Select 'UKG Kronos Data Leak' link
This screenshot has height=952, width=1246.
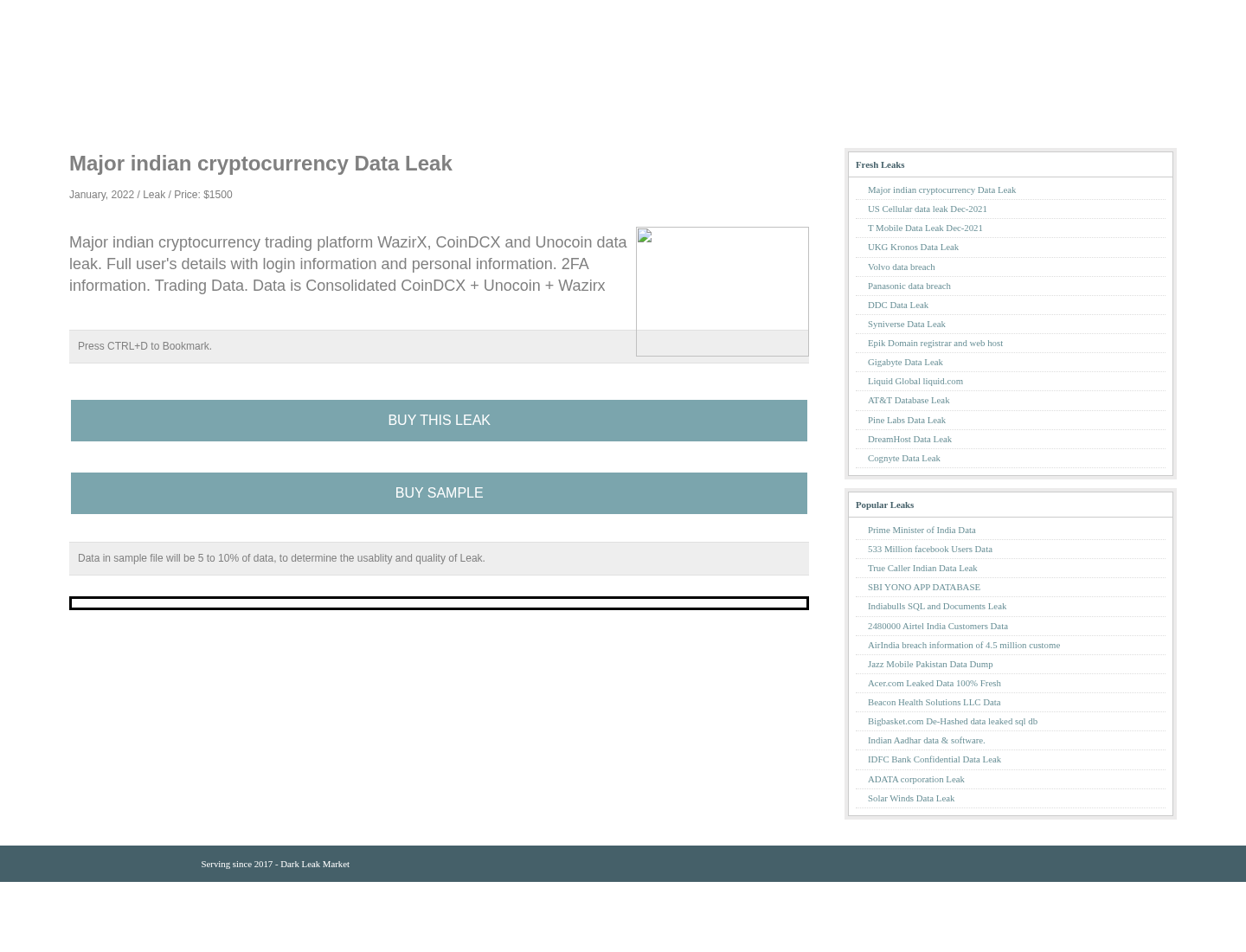tap(913, 247)
